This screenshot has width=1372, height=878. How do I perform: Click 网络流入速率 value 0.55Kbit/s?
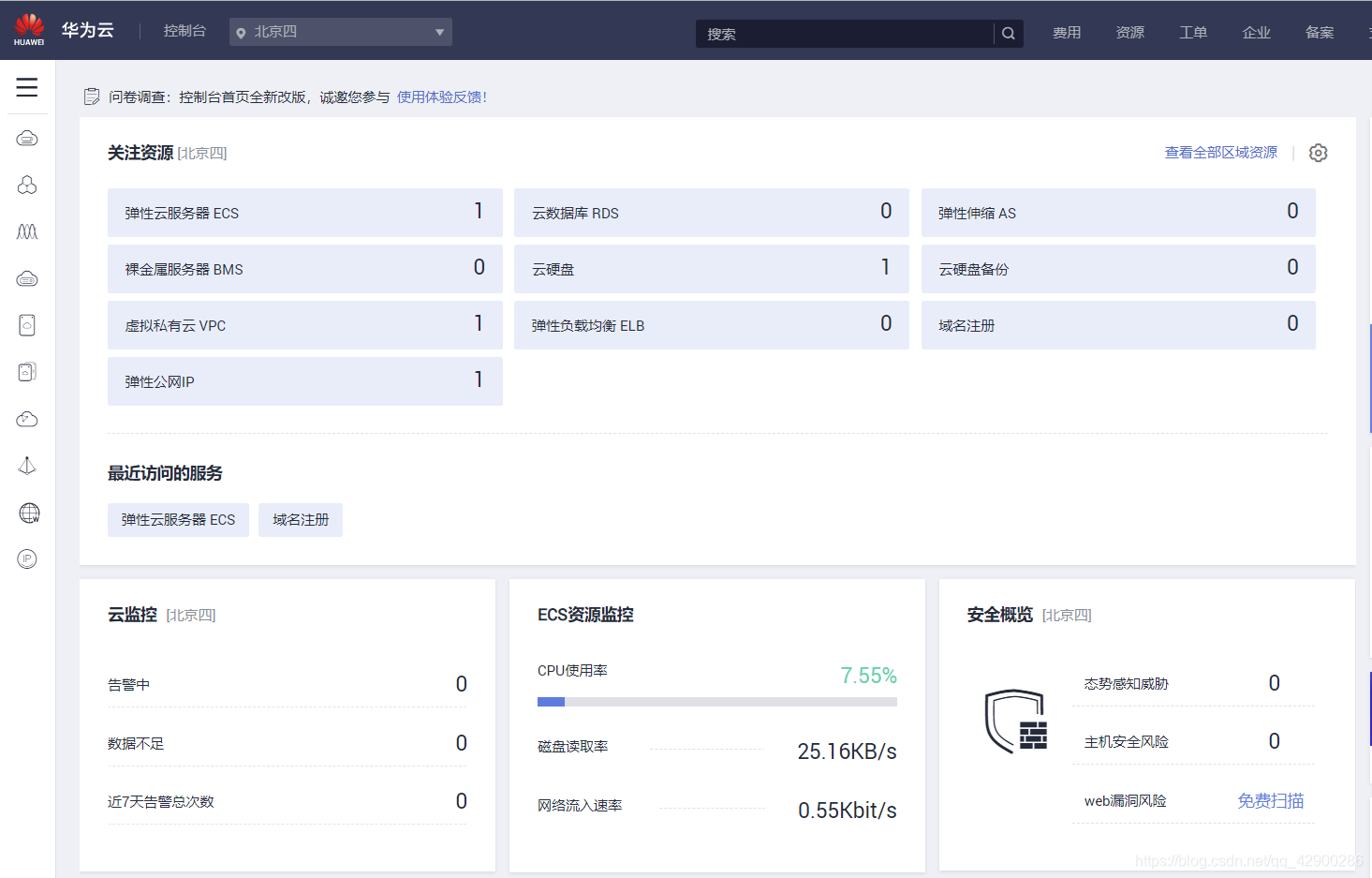[847, 811]
